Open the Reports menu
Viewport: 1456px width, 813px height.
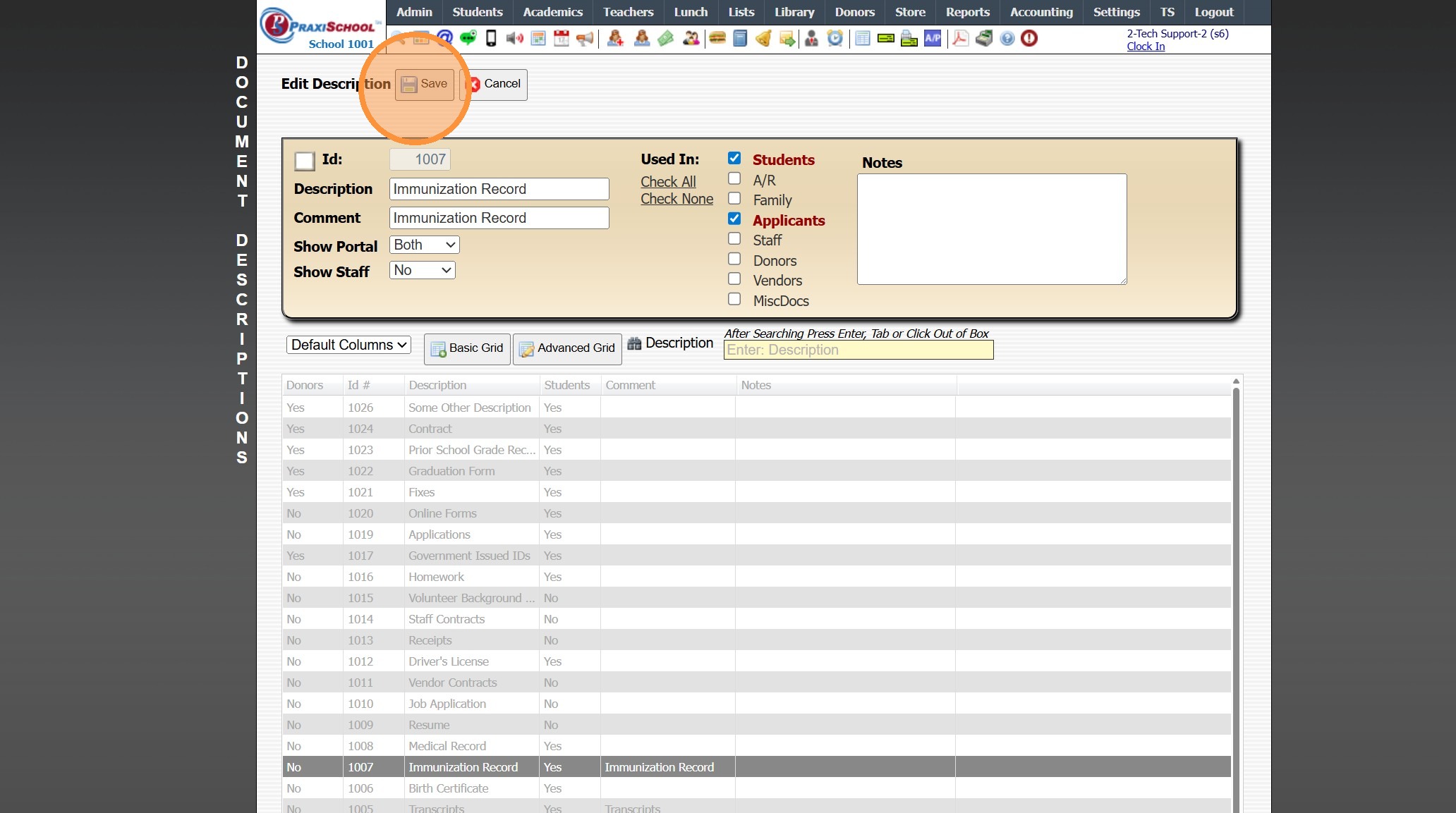pyautogui.click(x=967, y=12)
